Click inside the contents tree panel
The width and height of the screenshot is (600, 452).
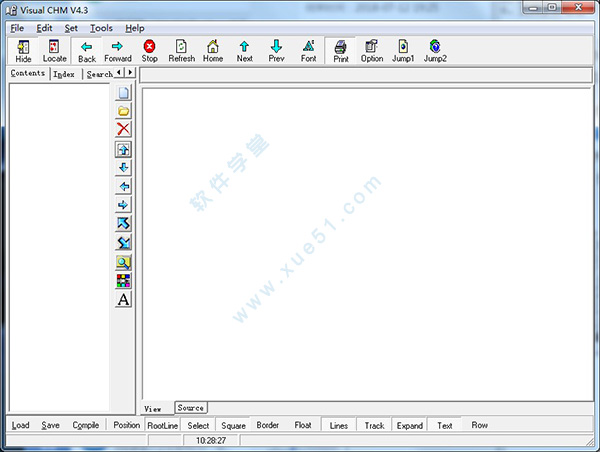coord(60,248)
